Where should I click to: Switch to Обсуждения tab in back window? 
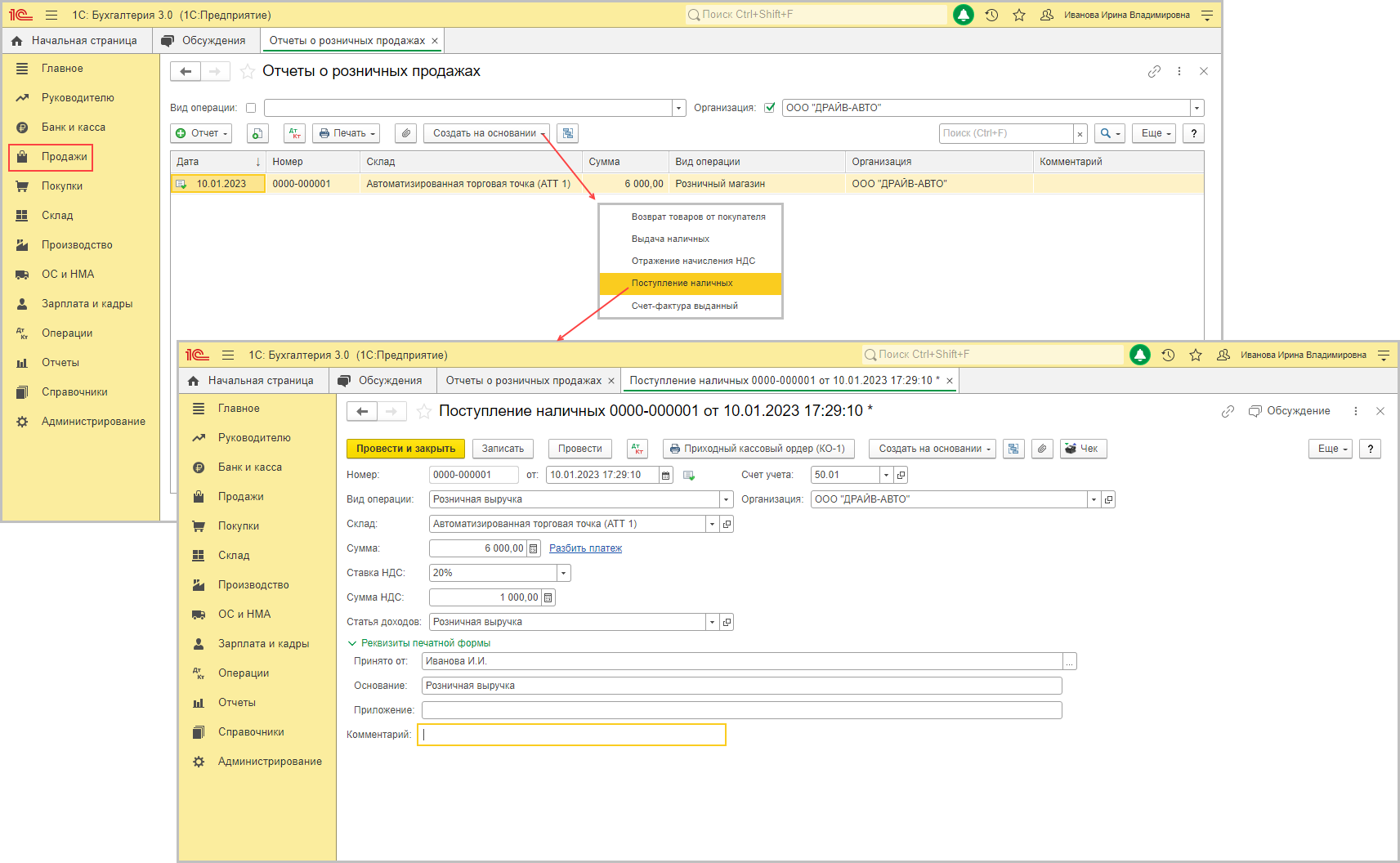pos(204,41)
